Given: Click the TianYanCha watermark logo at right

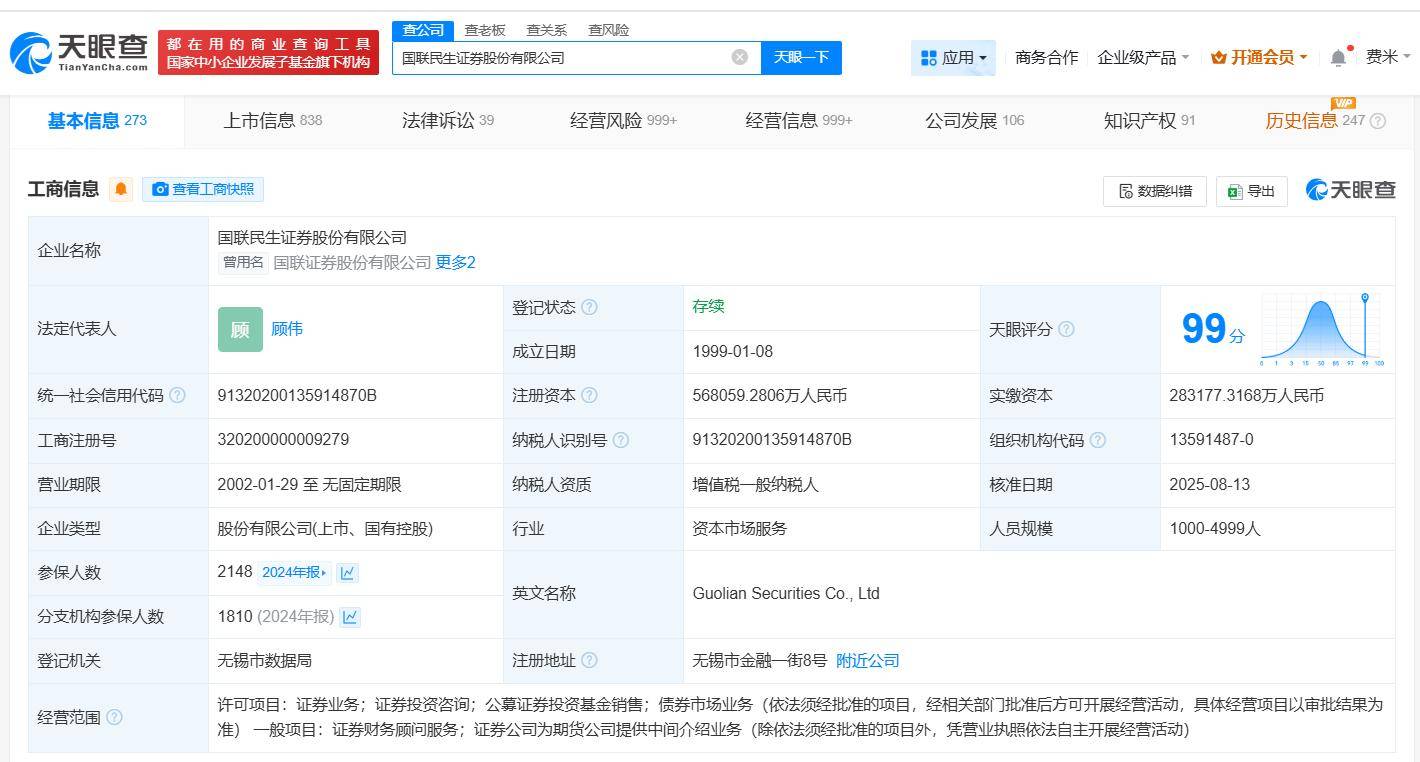Looking at the screenshot, I should (x=1350, y=189).
